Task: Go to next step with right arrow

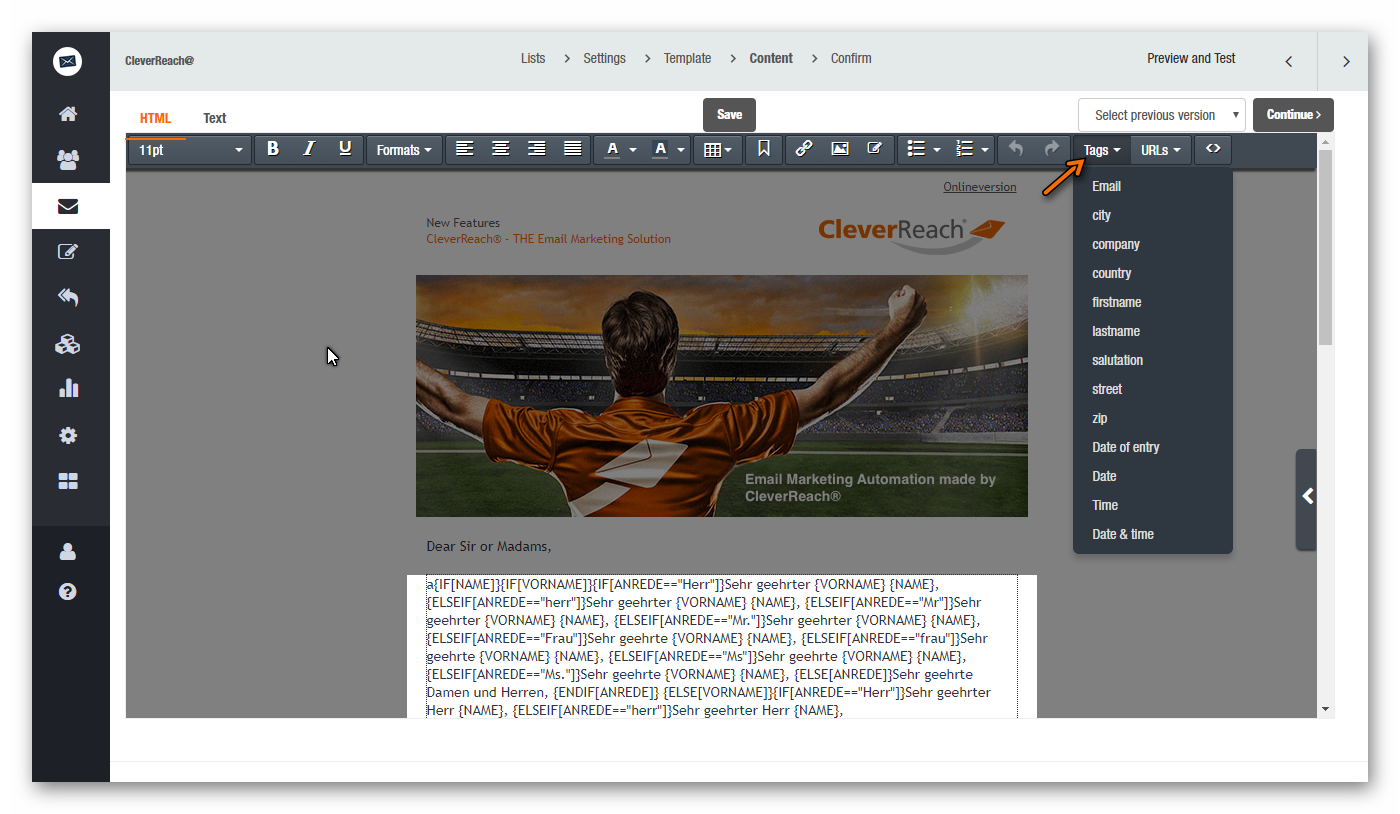Action: [1346, 61]
